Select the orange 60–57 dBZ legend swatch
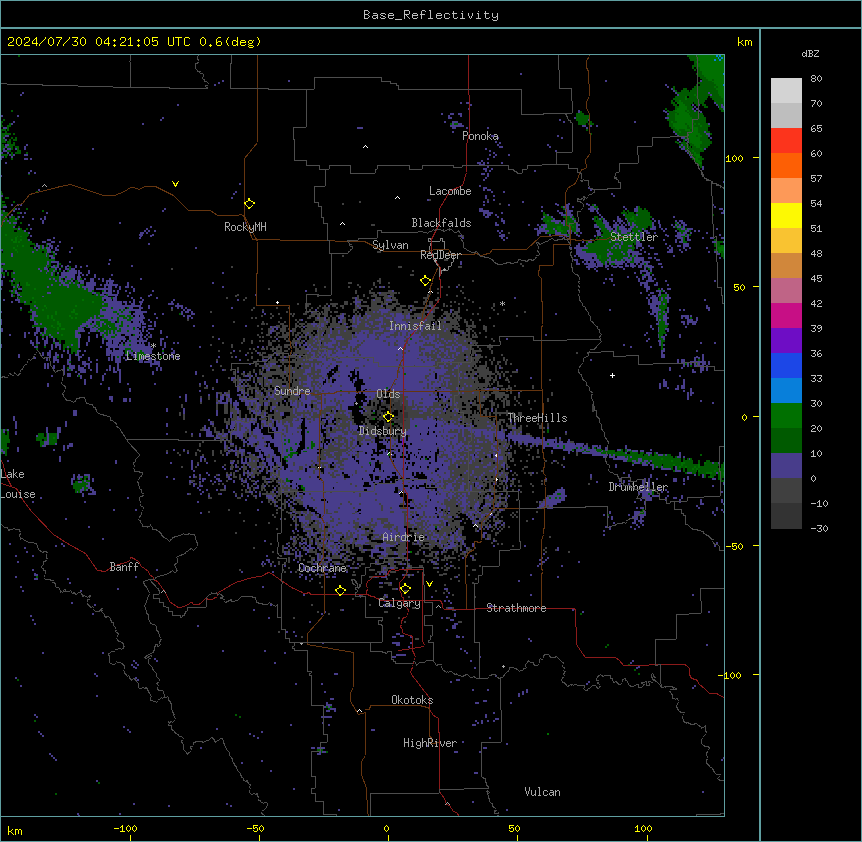 [786, 165]
